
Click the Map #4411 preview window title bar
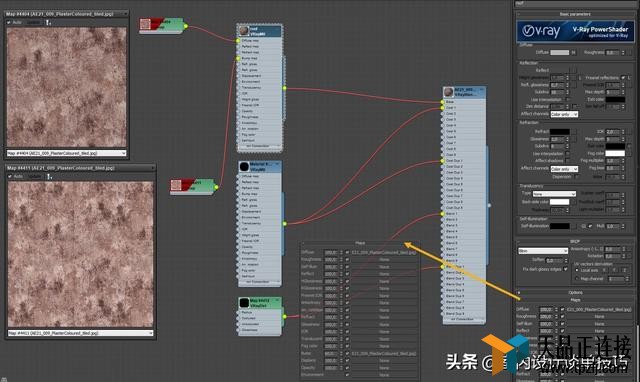pyautogui.click(x=80, y=168)
